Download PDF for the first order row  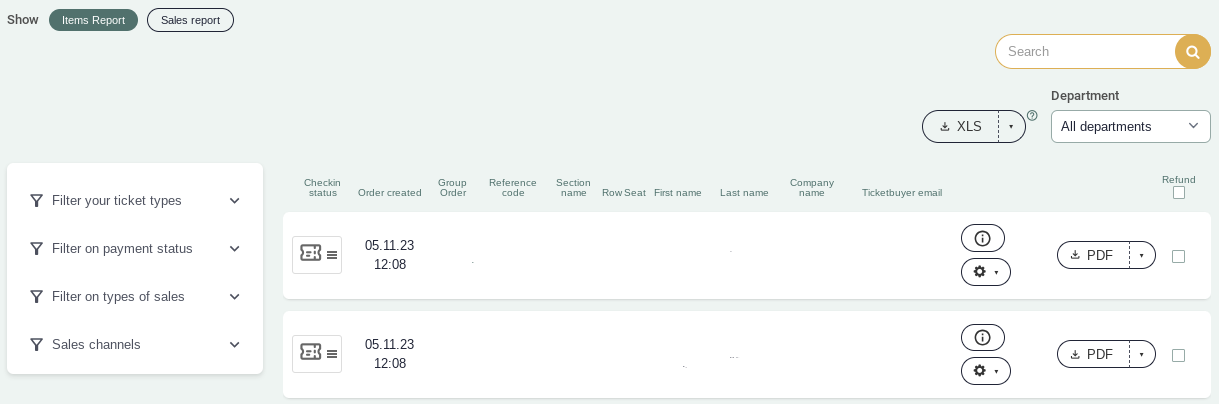(x=1093, y=255)
